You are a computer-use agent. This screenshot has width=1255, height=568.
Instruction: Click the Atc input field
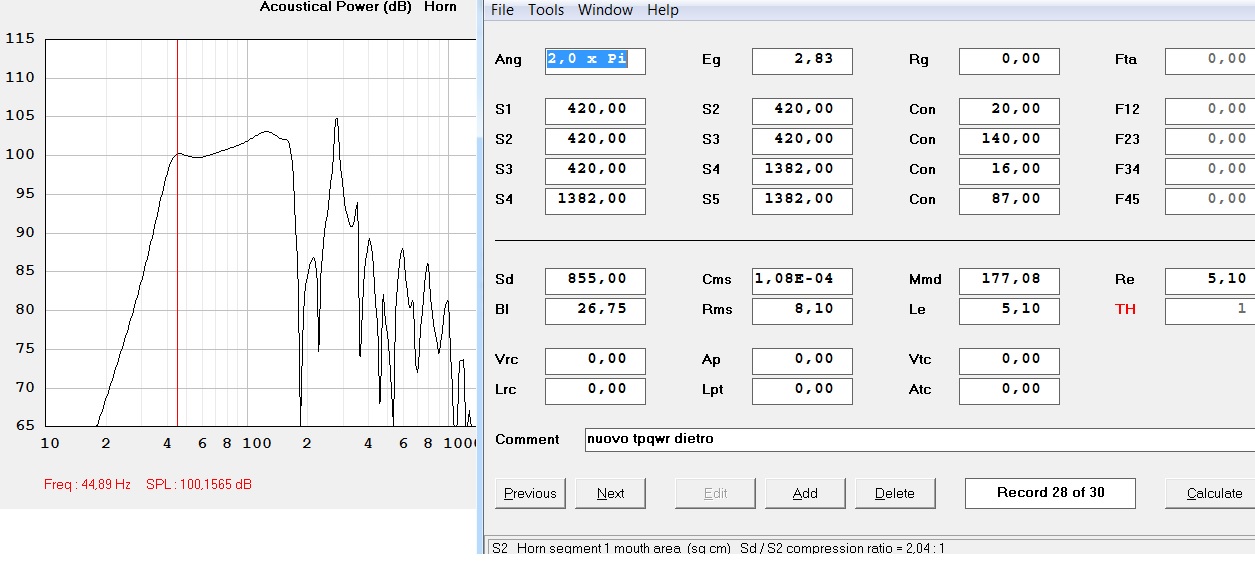[x=1009, y=390]
